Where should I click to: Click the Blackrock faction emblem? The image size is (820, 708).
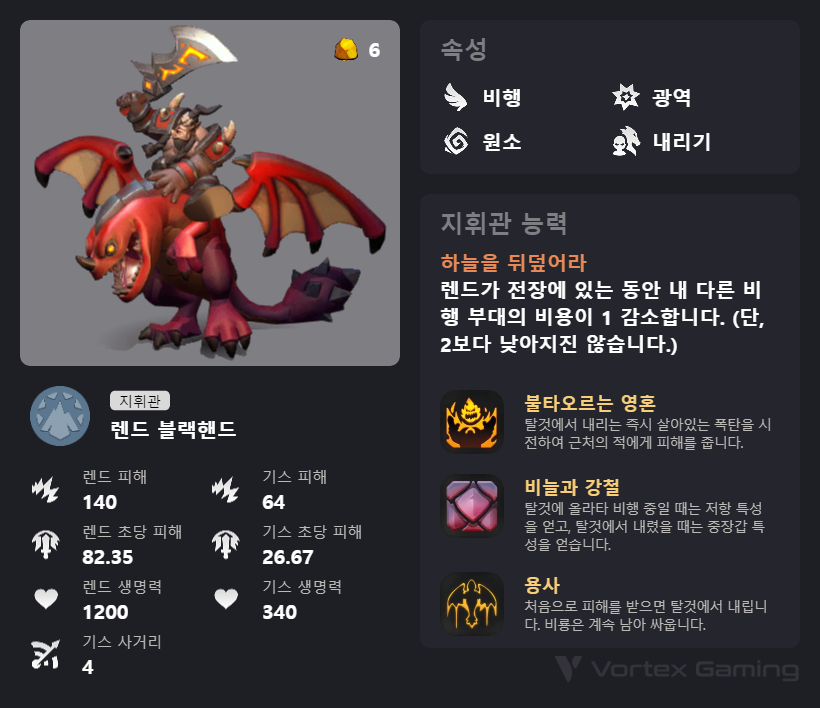point(60,416)
